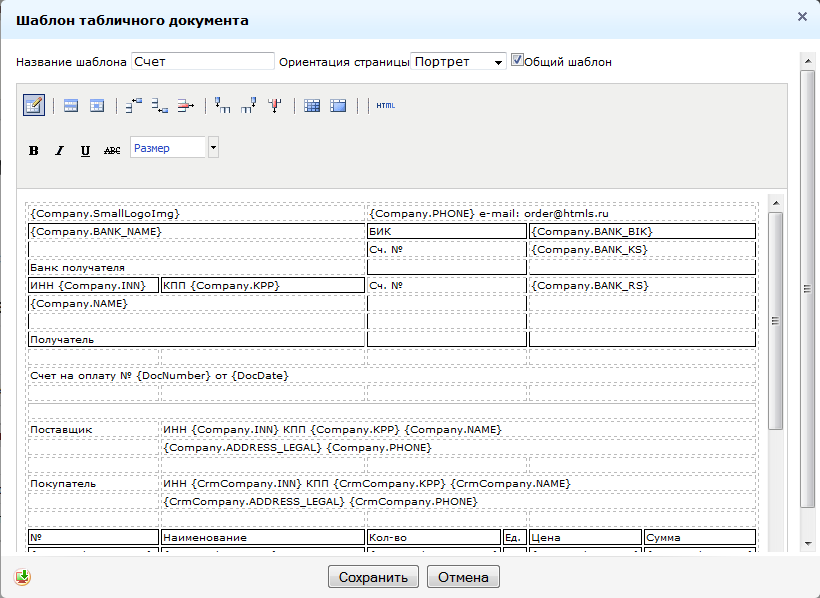The height and width of the screenshot is (598, 820).
Task: Click the delete row icon
Action: [x=186, y=105]
